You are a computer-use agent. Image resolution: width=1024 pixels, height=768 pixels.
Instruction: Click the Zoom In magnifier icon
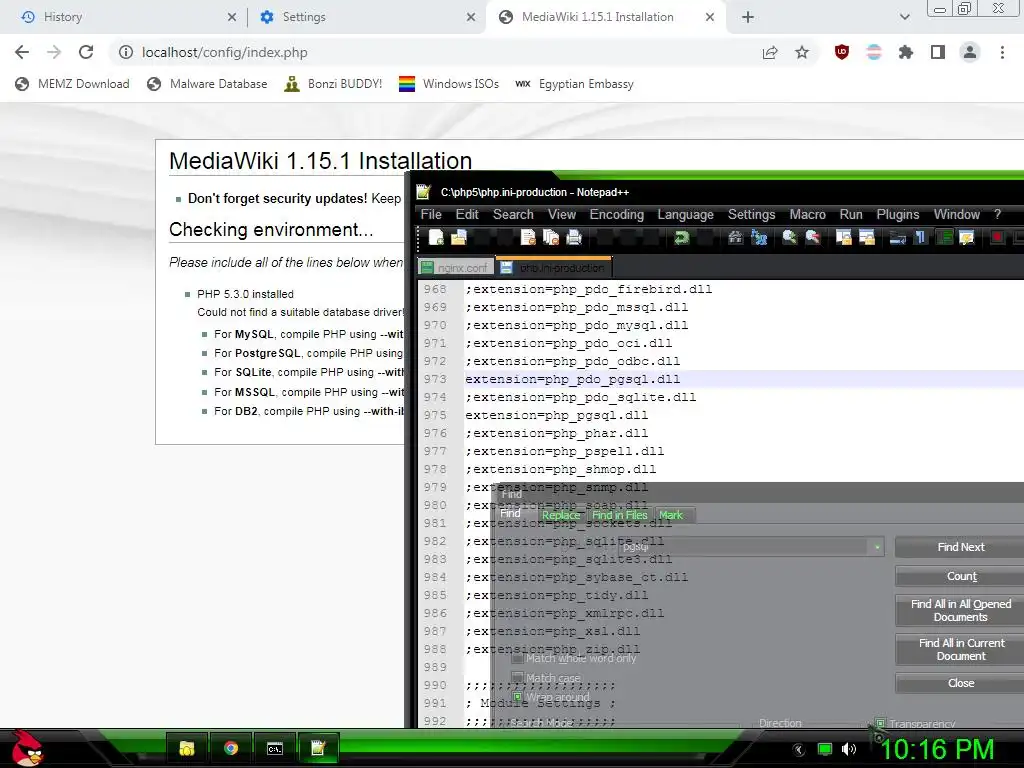pos(790,238)
